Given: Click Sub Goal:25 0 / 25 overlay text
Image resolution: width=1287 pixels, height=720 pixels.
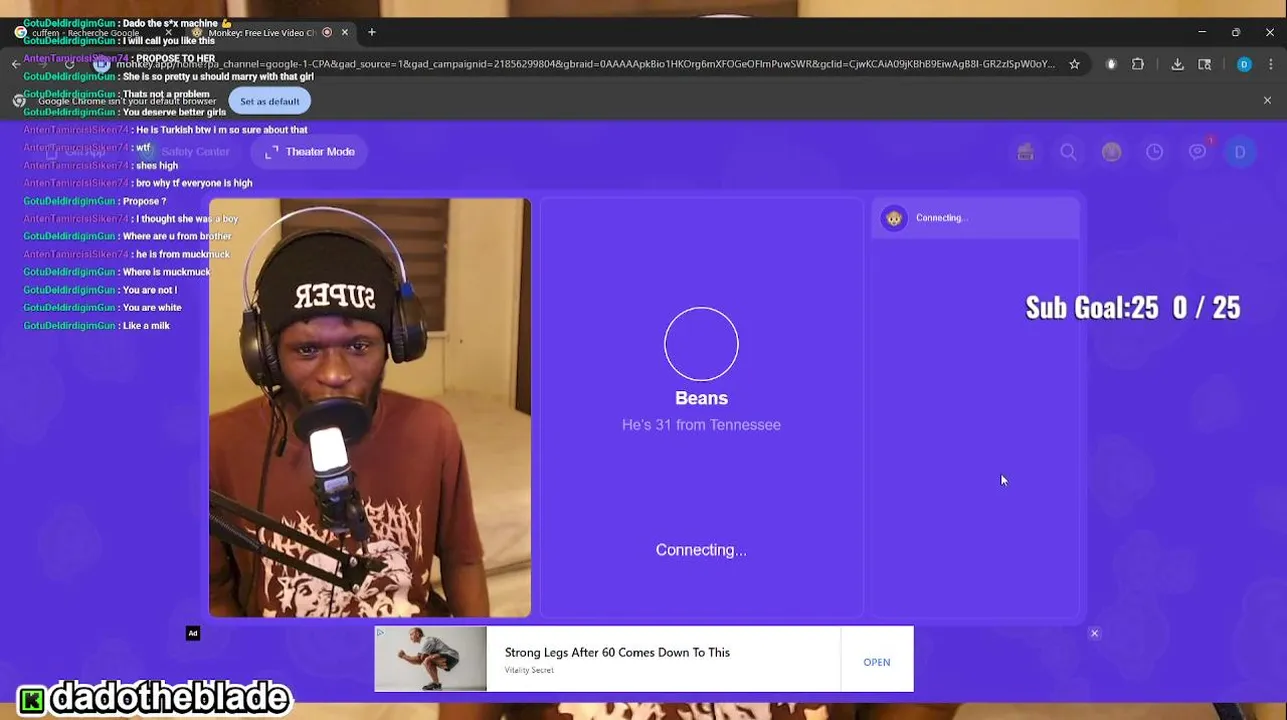Looking at the screenshot, I should [x=1133, y=307].
